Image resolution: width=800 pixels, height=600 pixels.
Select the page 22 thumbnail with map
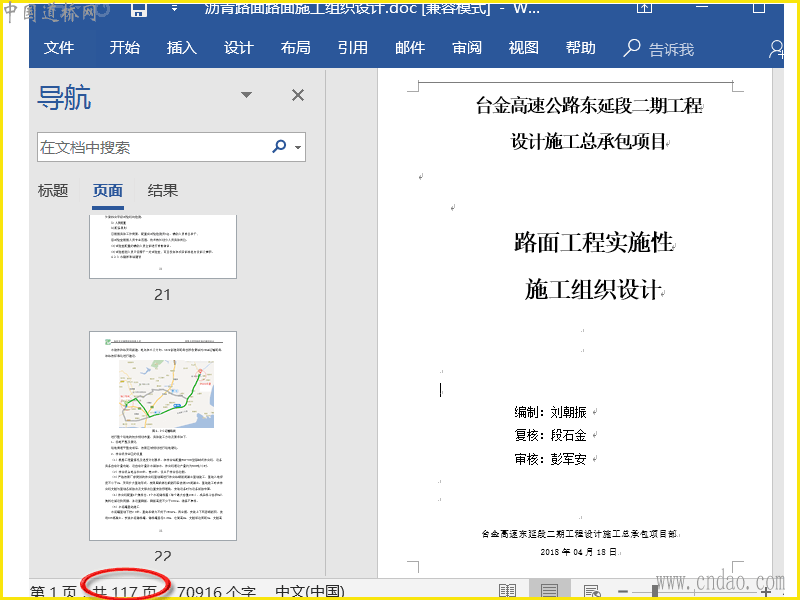point(163,436)
